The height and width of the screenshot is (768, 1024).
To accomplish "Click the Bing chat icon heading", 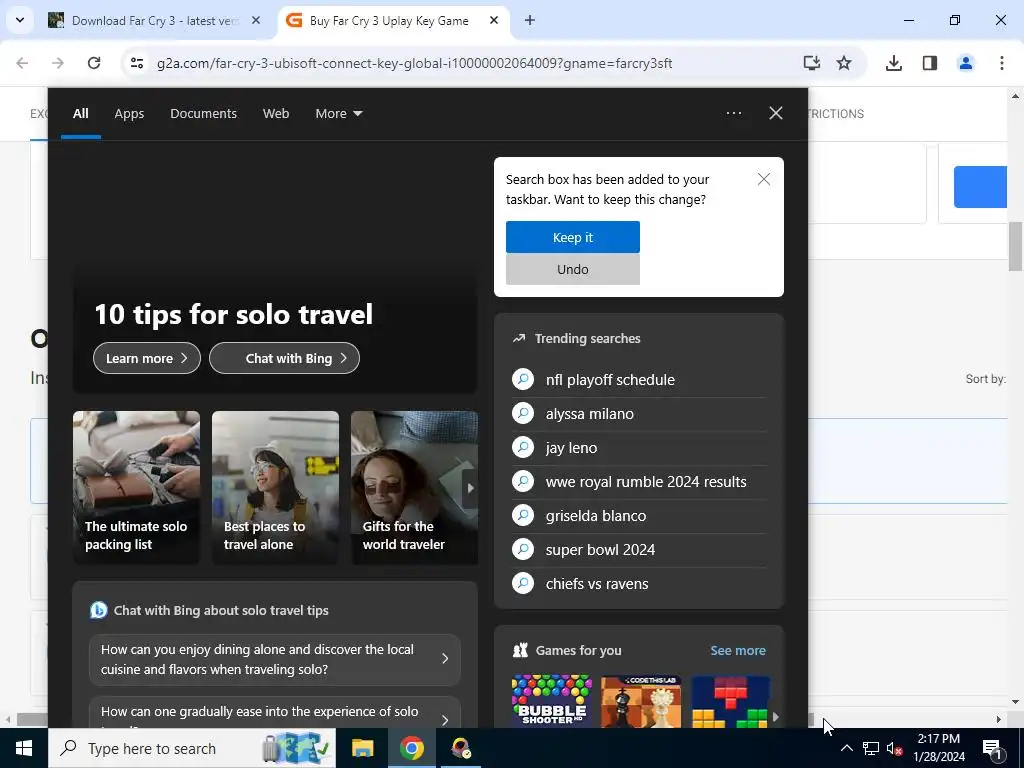I will click(x=99, y=610).
